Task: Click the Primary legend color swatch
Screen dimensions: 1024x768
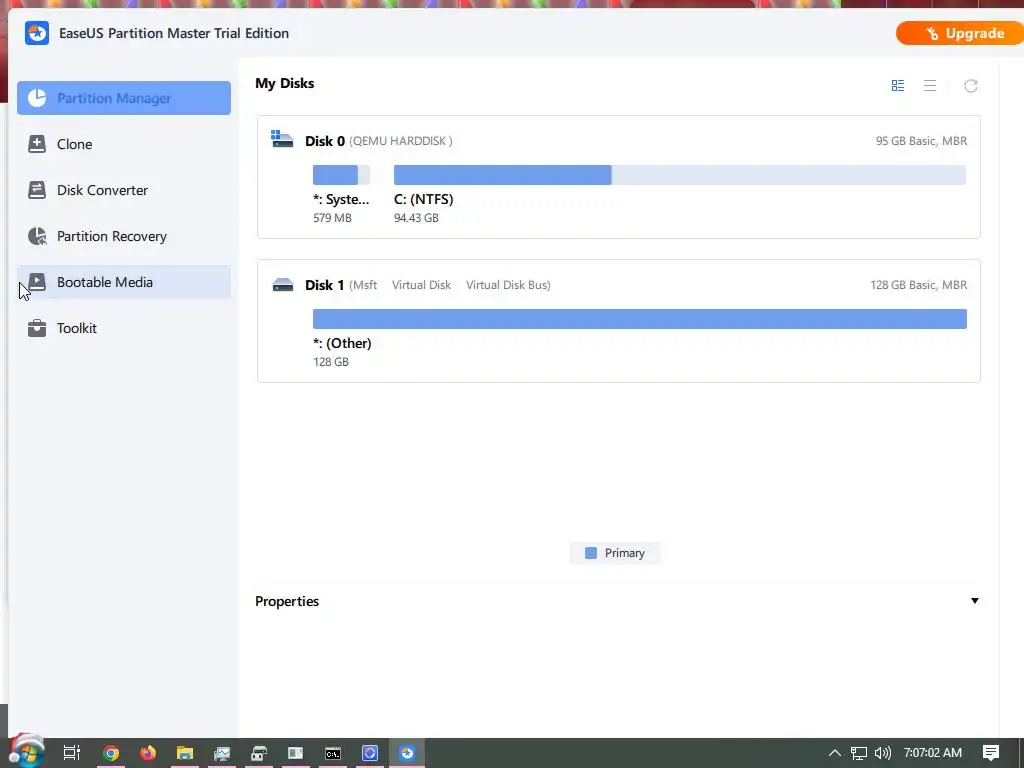Action: (591, 553)
